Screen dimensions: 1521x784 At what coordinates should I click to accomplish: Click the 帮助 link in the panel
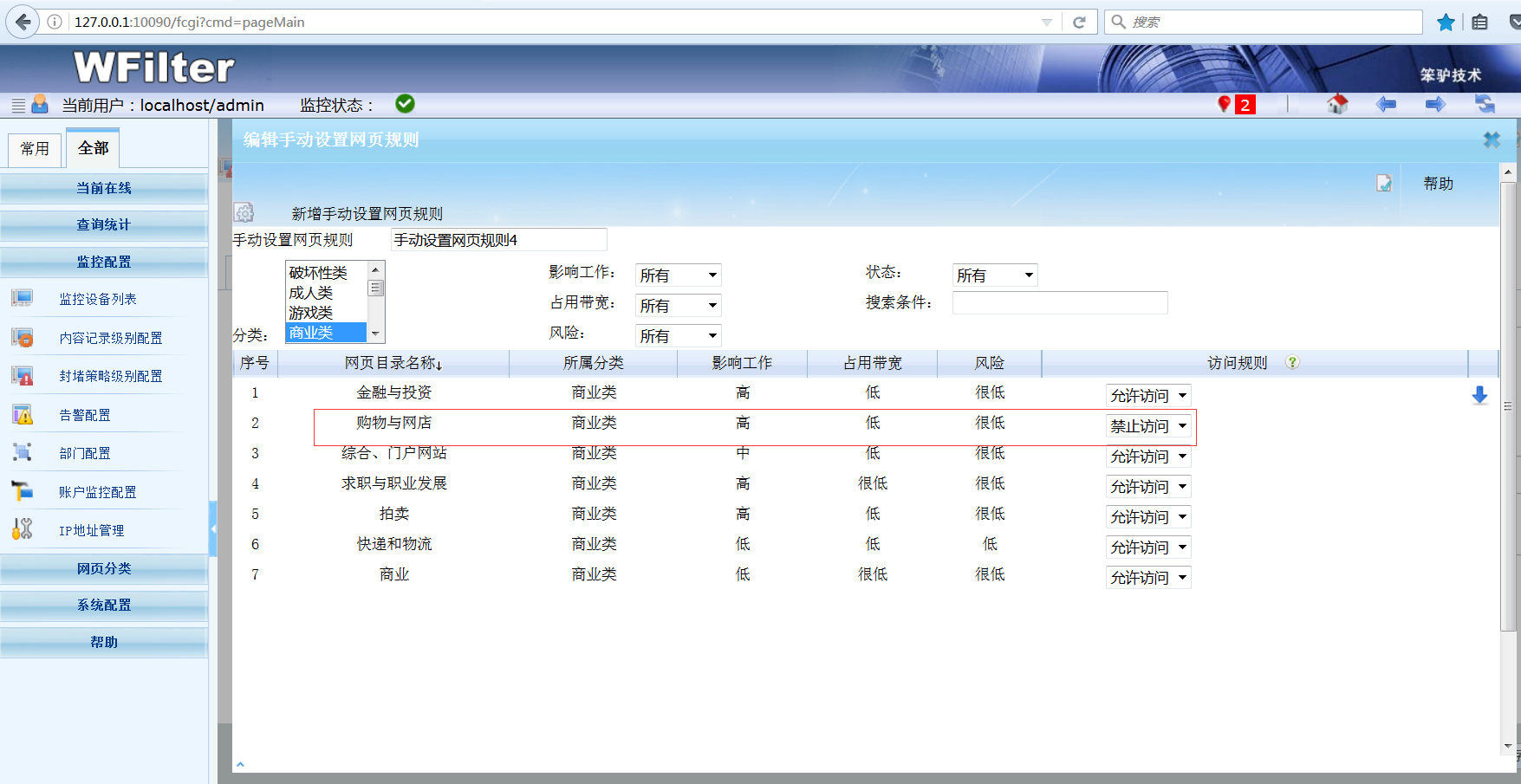point(1438,184)
